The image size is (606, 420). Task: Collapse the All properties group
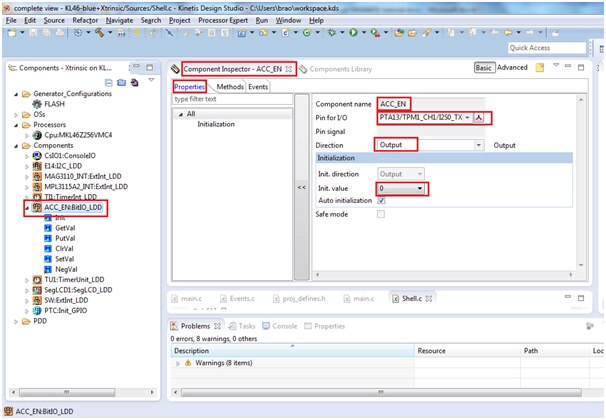click(x=181, y=114)
